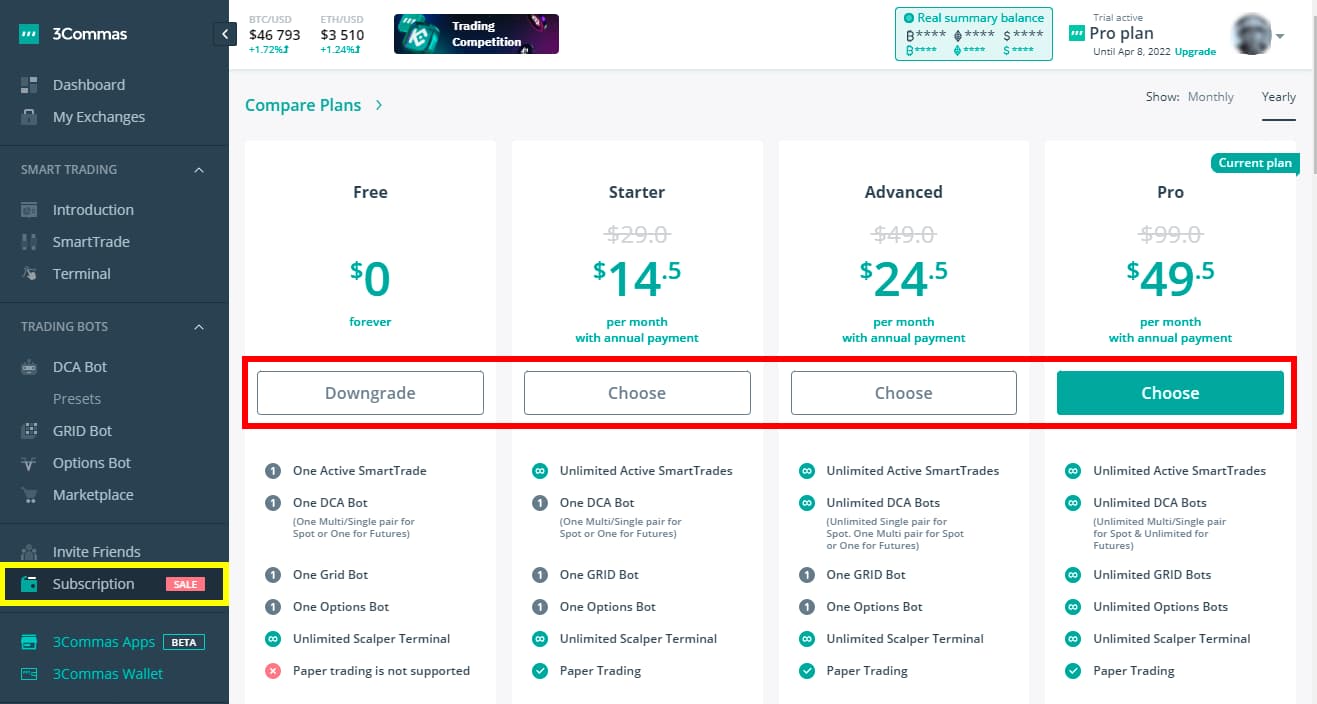
Task: Click the Starter $14.5 price text
Action: tap(637, 280)
